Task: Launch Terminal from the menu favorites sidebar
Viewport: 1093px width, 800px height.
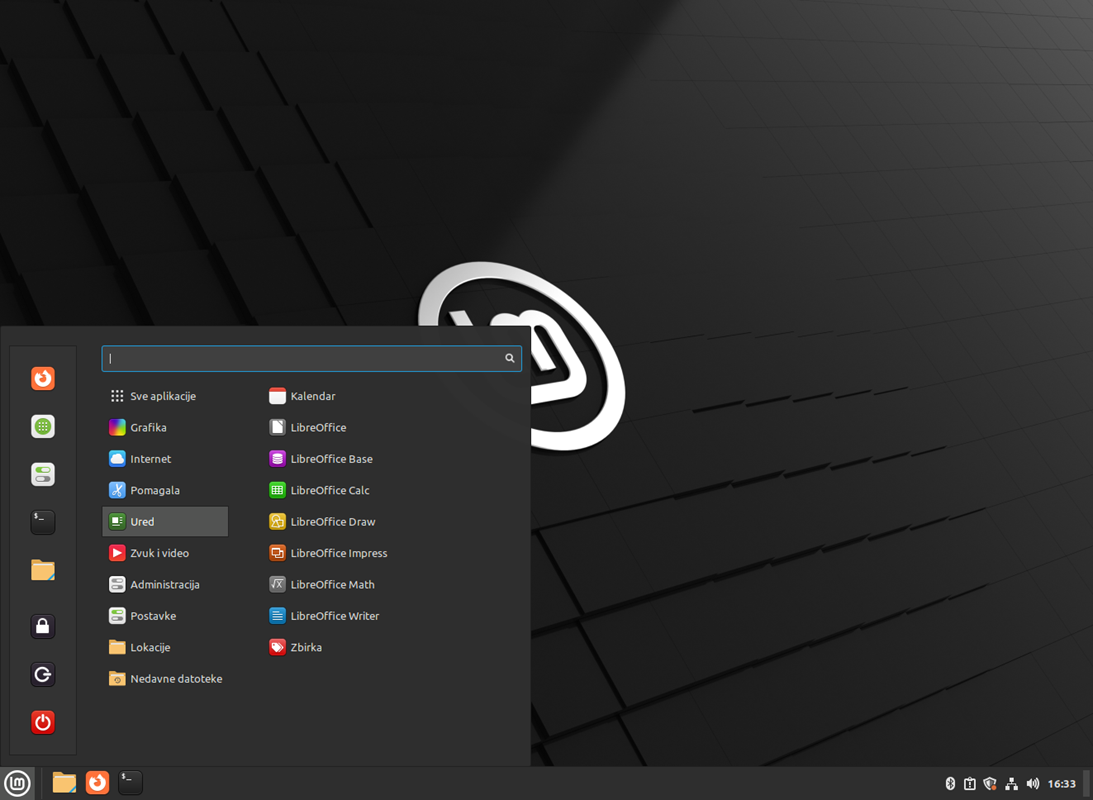Action: point(43,522)
